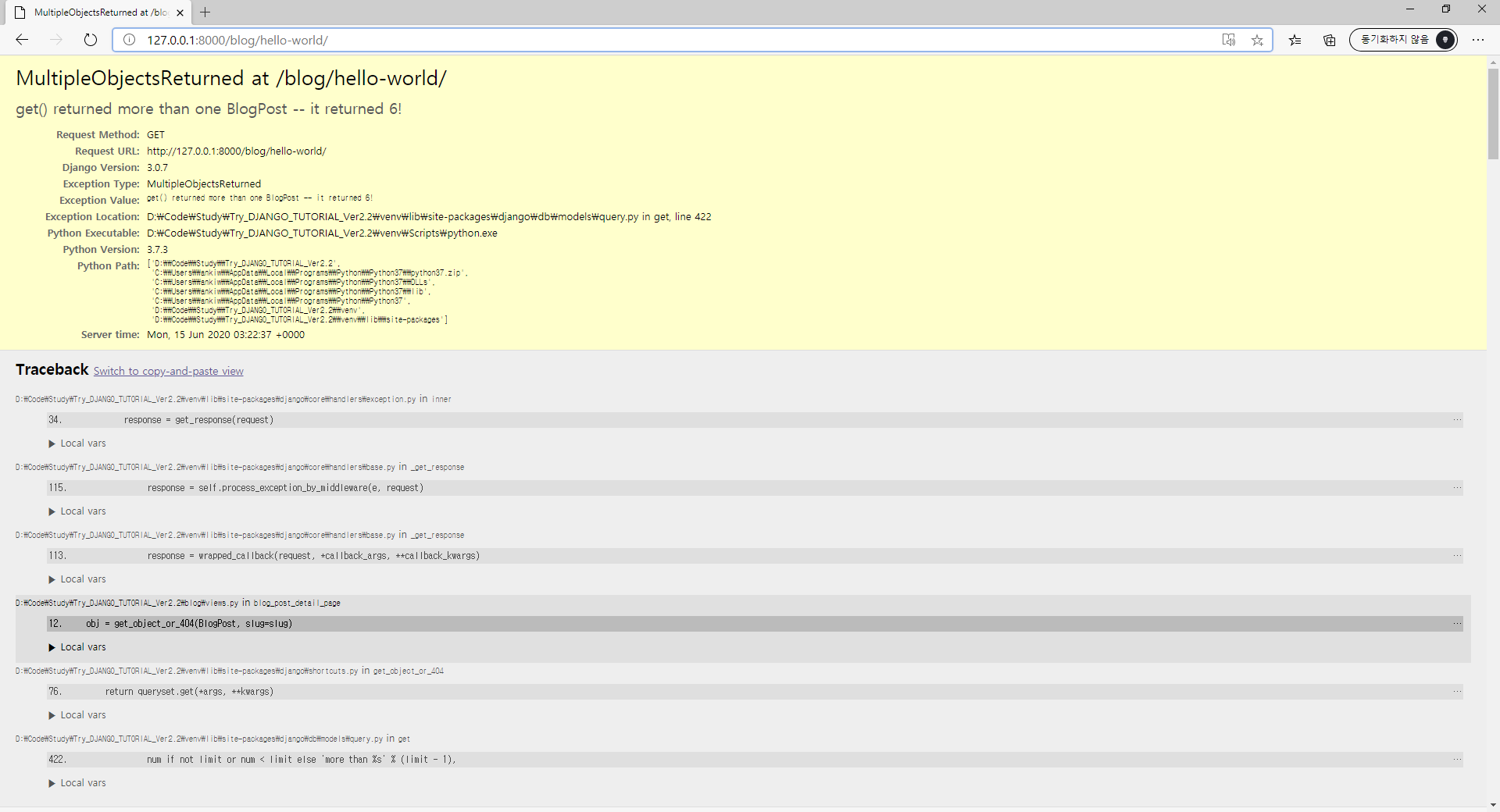Click blog views.py file path line
The image size is (1500, 812).
(x=178, y=603)
